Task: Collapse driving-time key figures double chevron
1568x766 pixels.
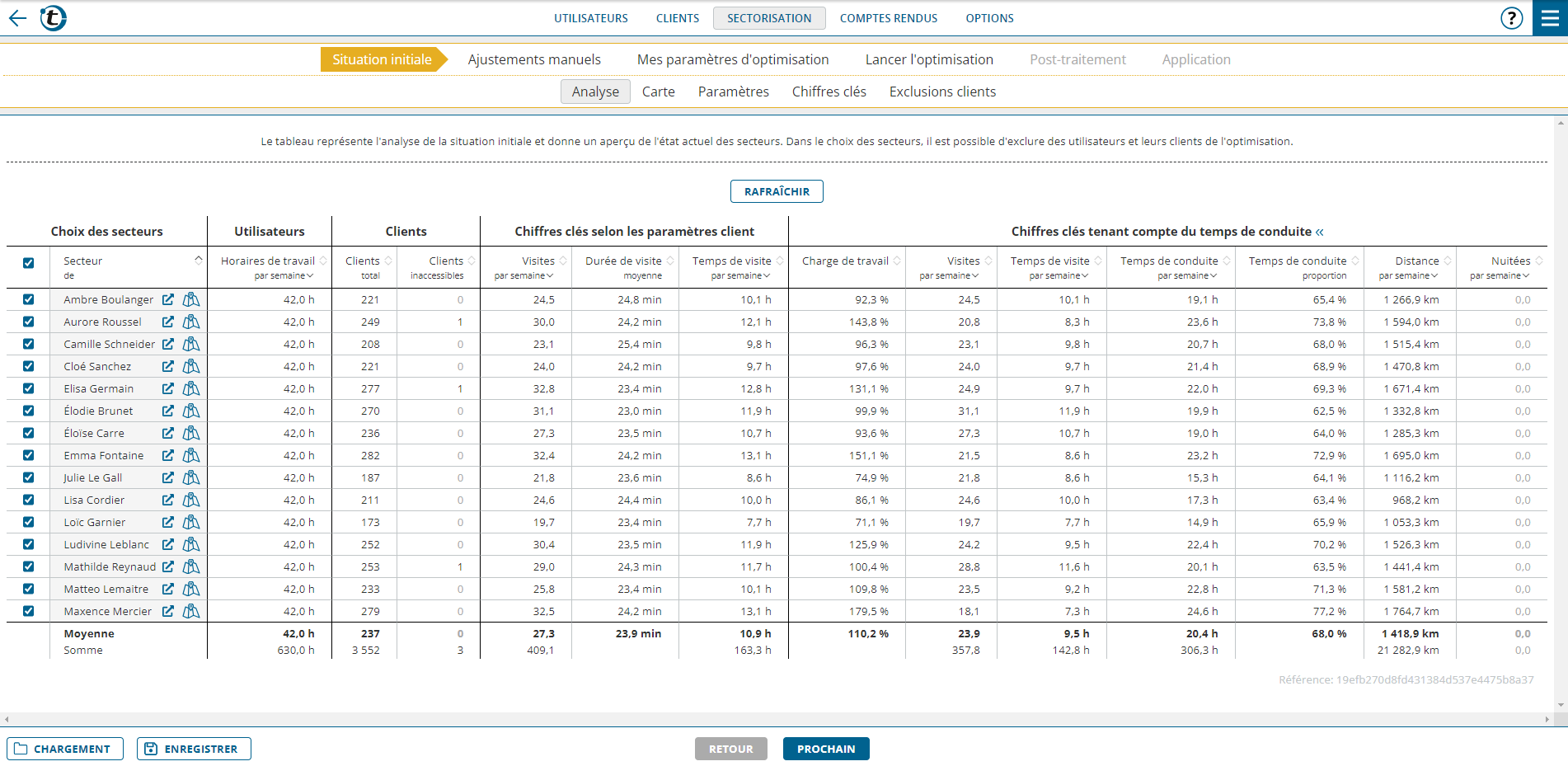Action: pyautogui.click(x=1320, y=232)
